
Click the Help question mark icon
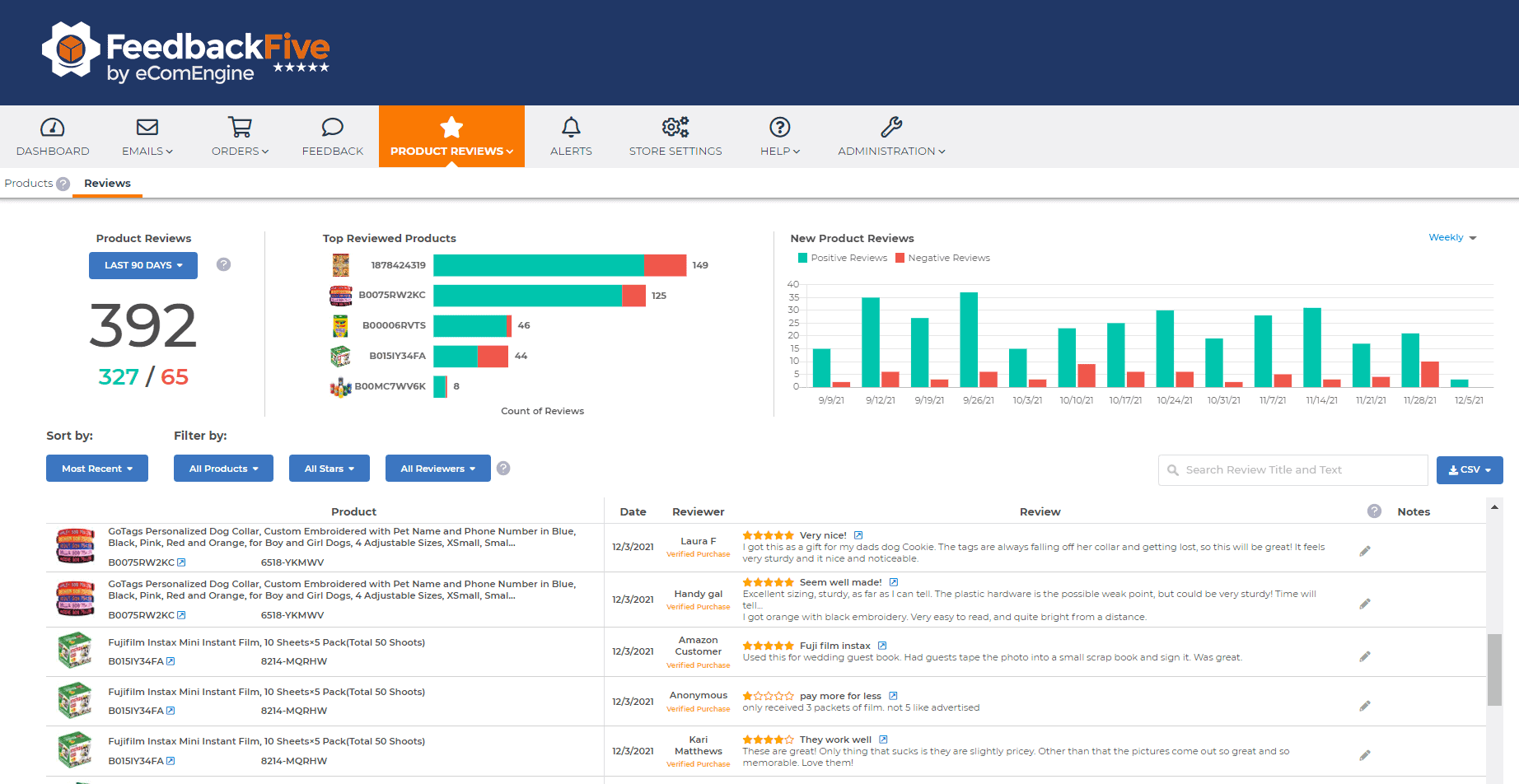(x=779, y=127)
